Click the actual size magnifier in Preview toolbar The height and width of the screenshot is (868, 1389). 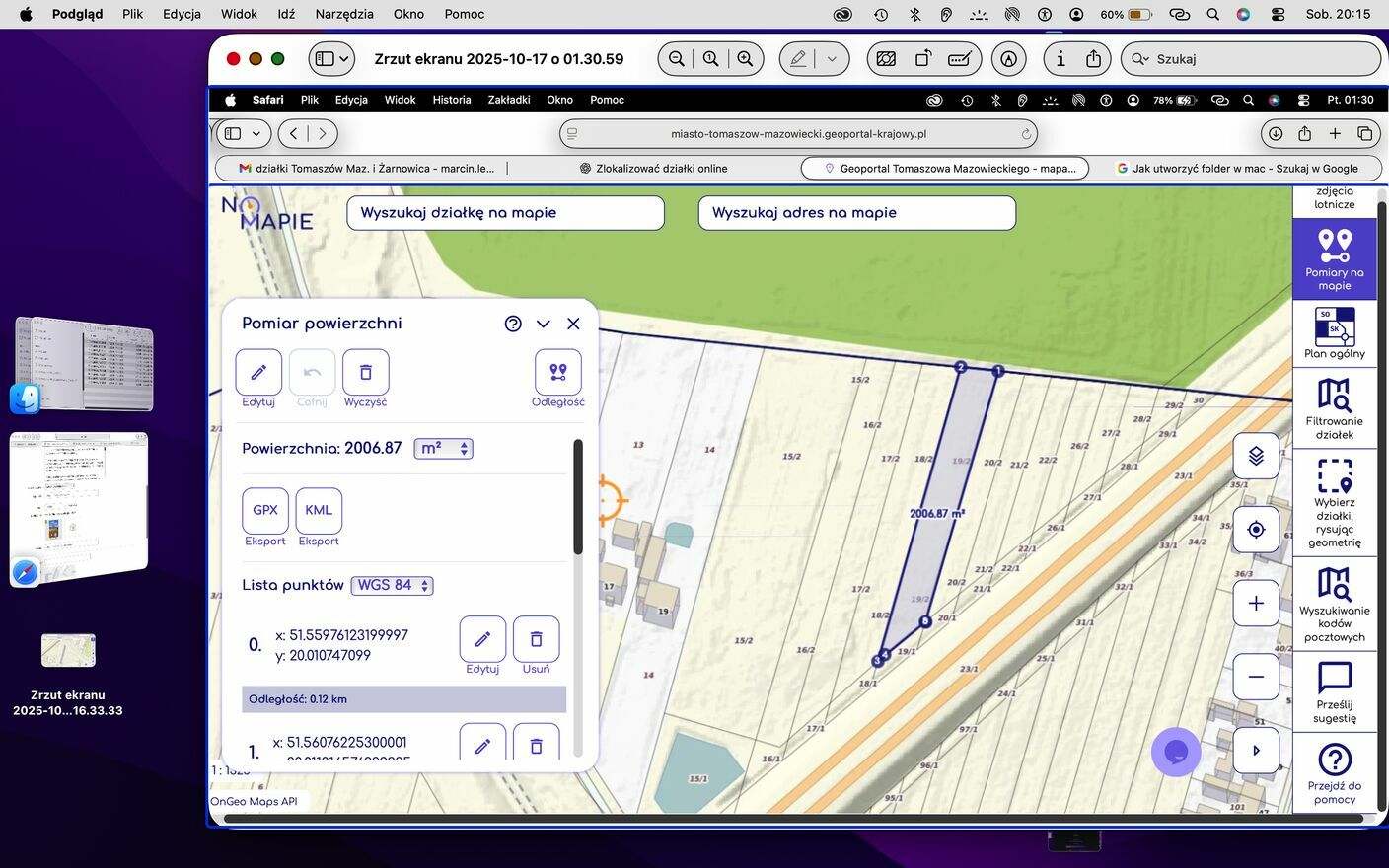(710, 59)
